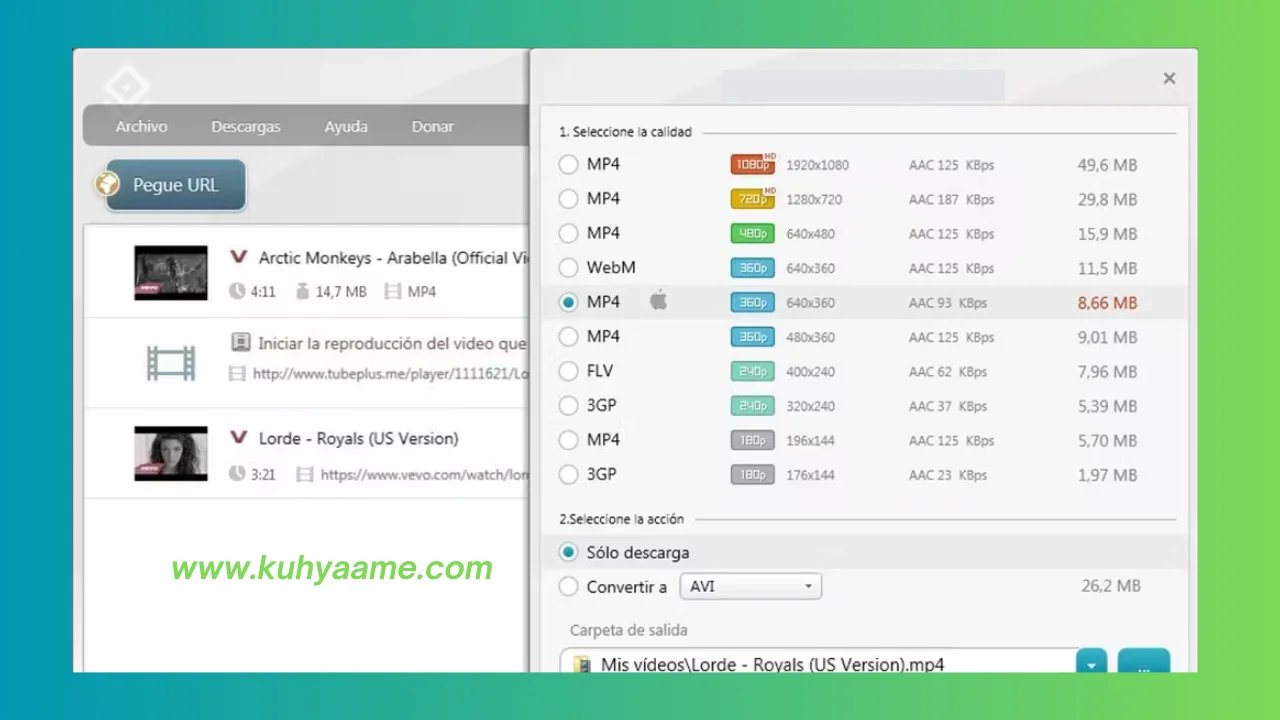Click the Vevo icon beside Lorde

point(238,438)
